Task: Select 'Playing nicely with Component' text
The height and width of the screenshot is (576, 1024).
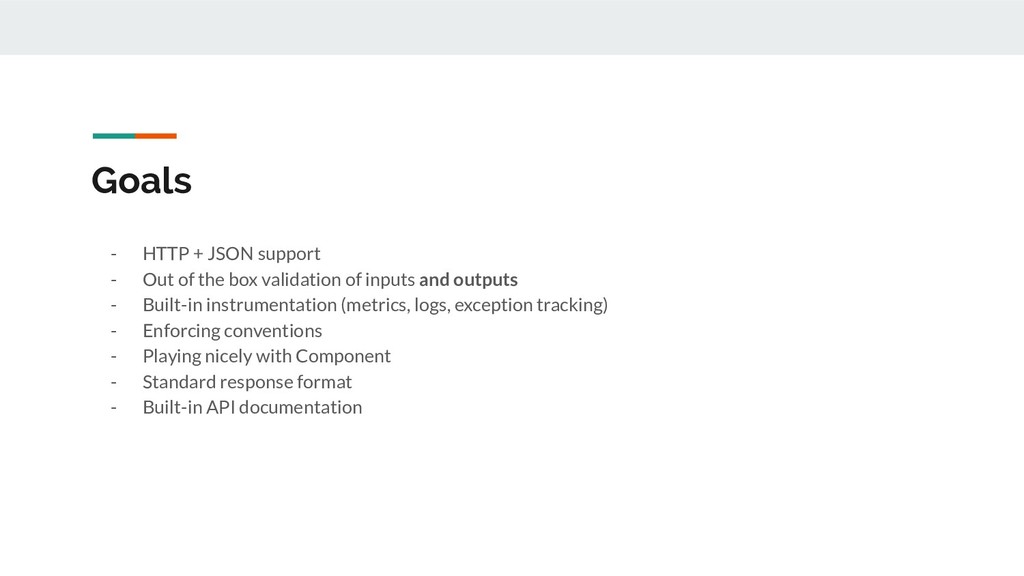Action: [x=266, y=356]
